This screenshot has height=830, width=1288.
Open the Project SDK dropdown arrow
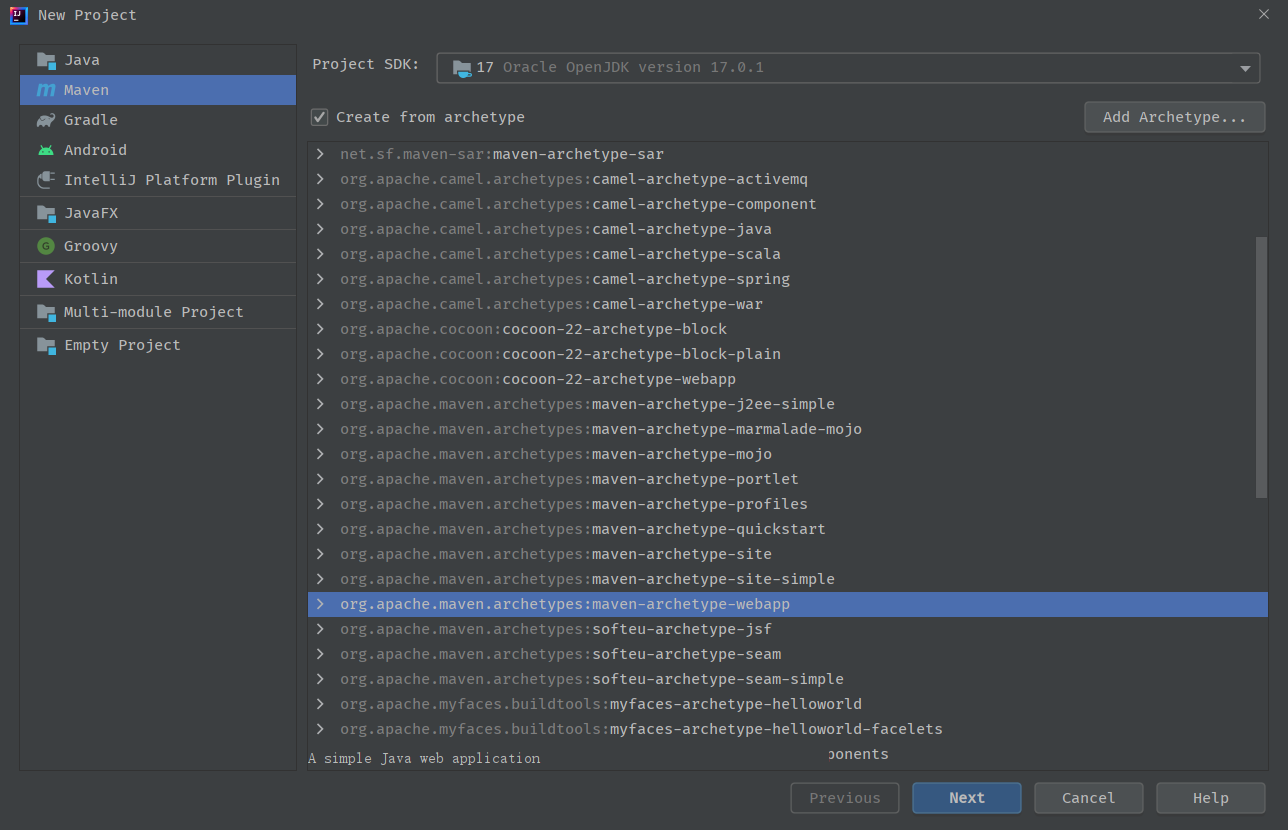1245,68
